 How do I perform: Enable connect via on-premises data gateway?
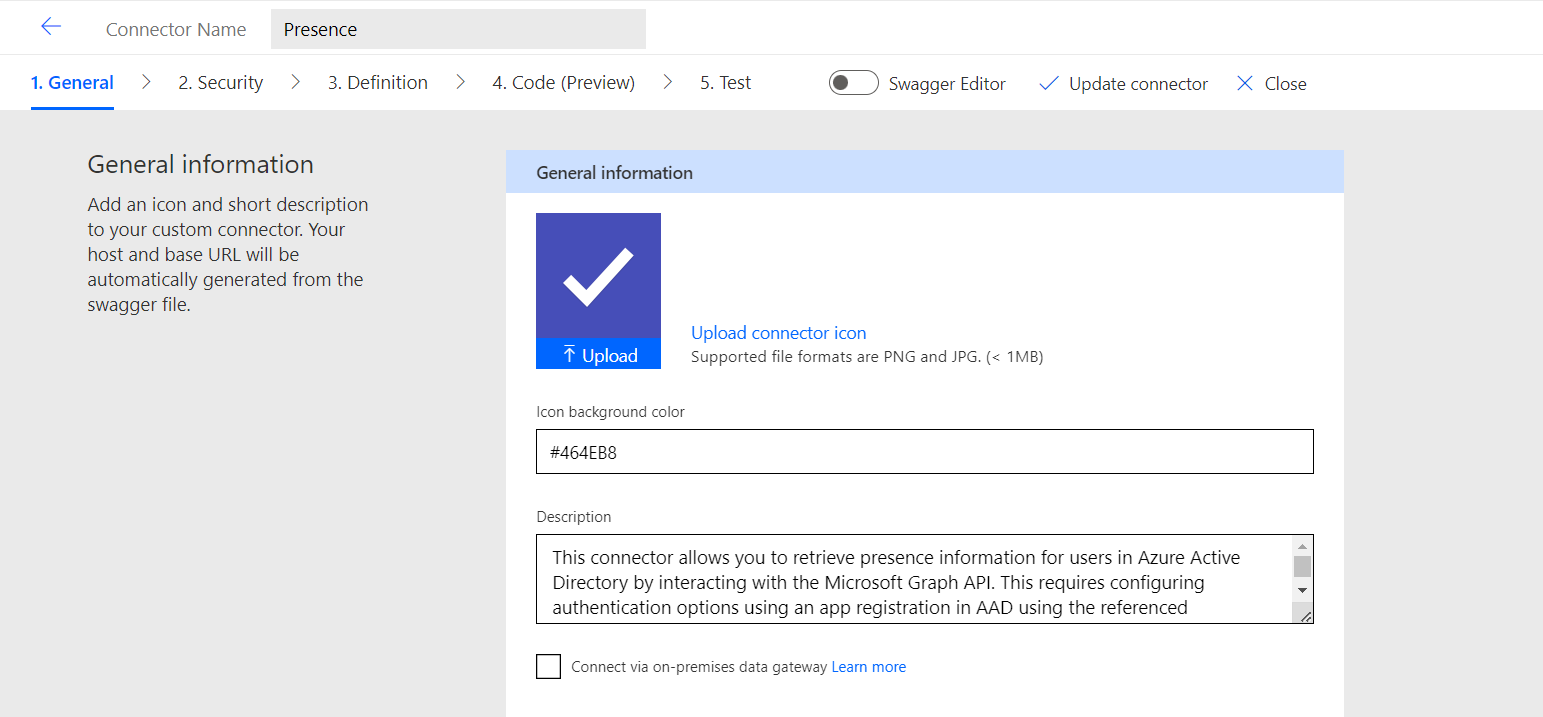(x=548, y=666)
